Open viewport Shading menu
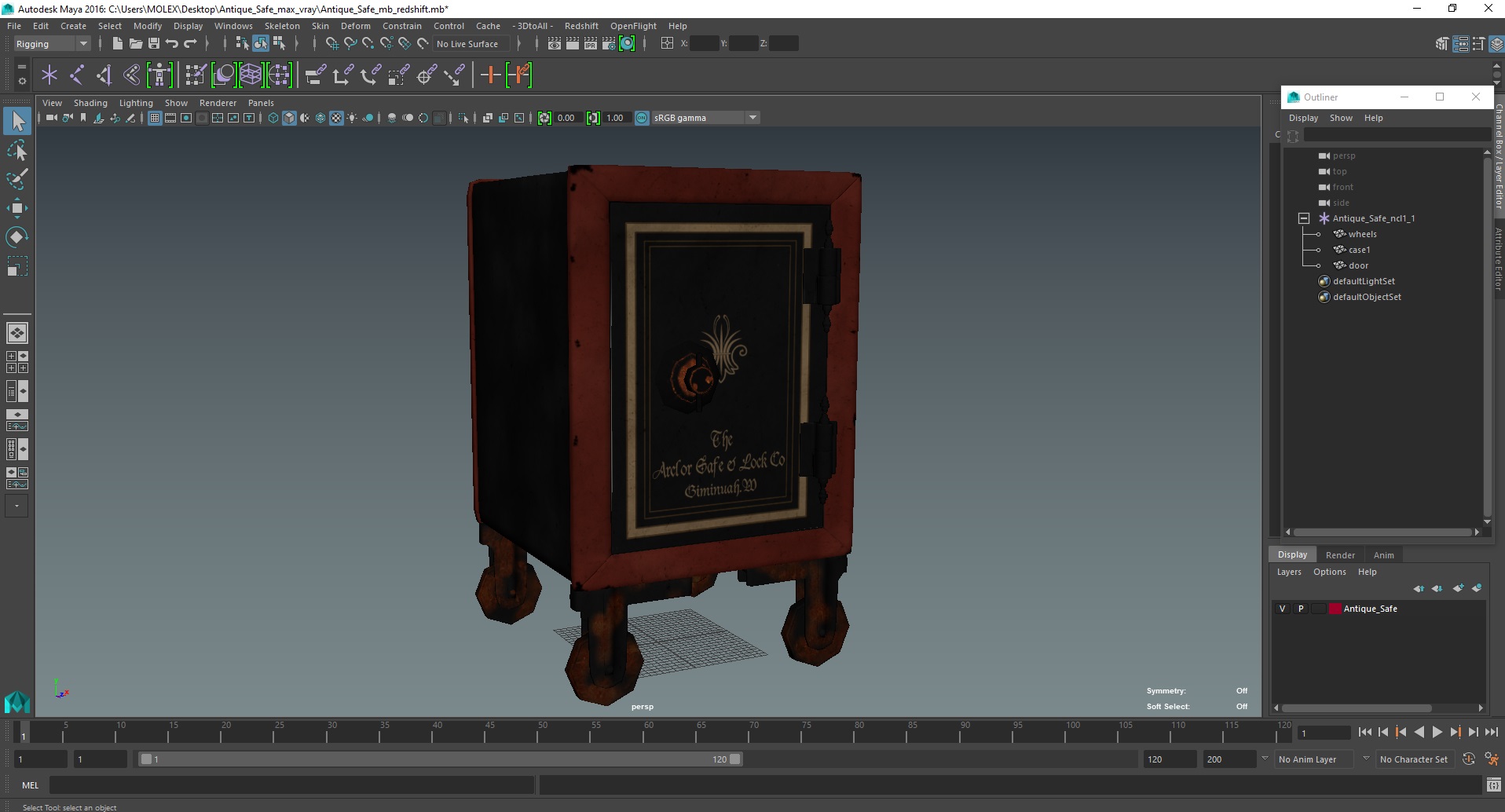The width and height of the screenshot is (1505, 812). 90,103
